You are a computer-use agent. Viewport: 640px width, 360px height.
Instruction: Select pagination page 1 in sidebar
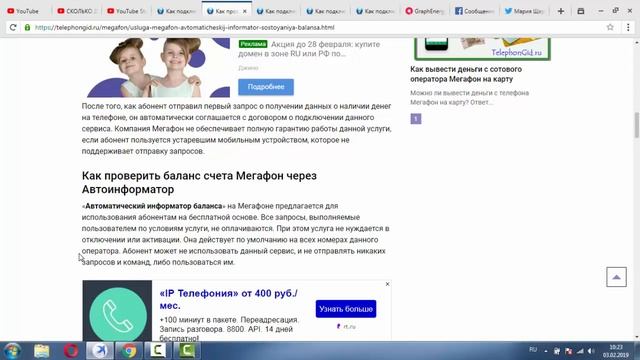pos(416,119)
